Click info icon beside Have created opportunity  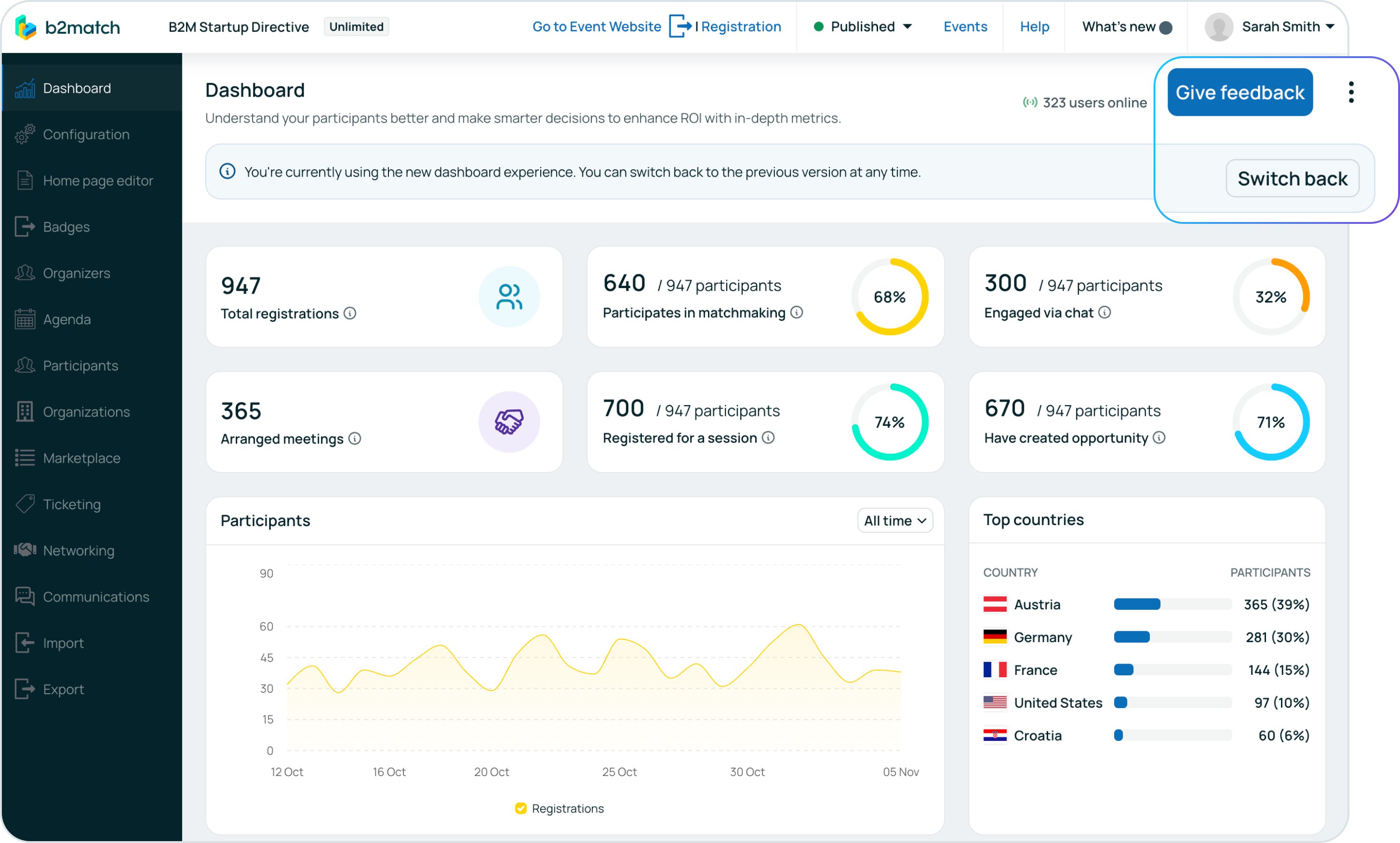click(1159, 438)
